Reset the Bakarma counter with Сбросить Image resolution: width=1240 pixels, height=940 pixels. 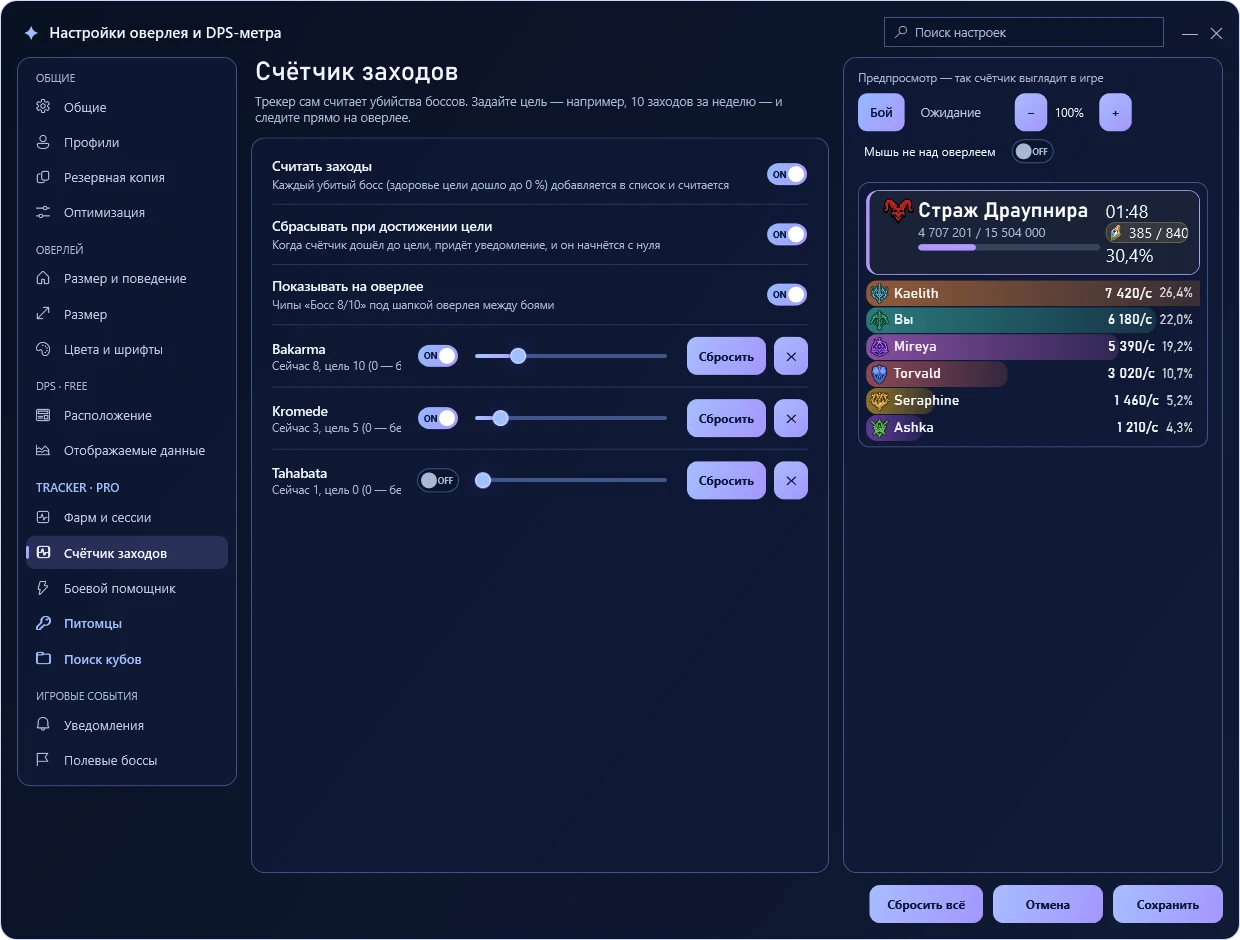click(726, 356)
